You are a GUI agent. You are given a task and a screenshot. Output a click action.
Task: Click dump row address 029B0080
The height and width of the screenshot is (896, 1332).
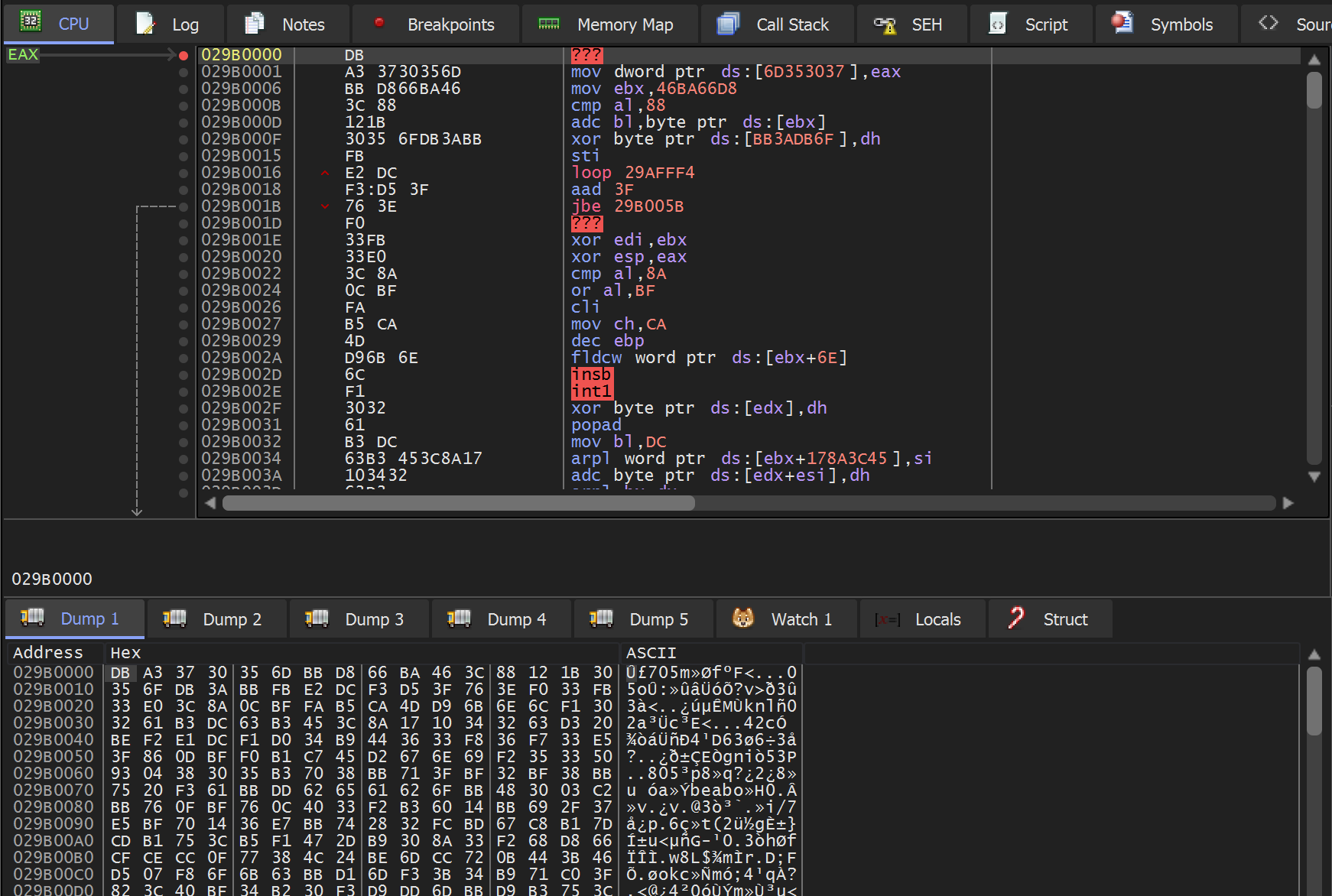(x=54, y=807)
